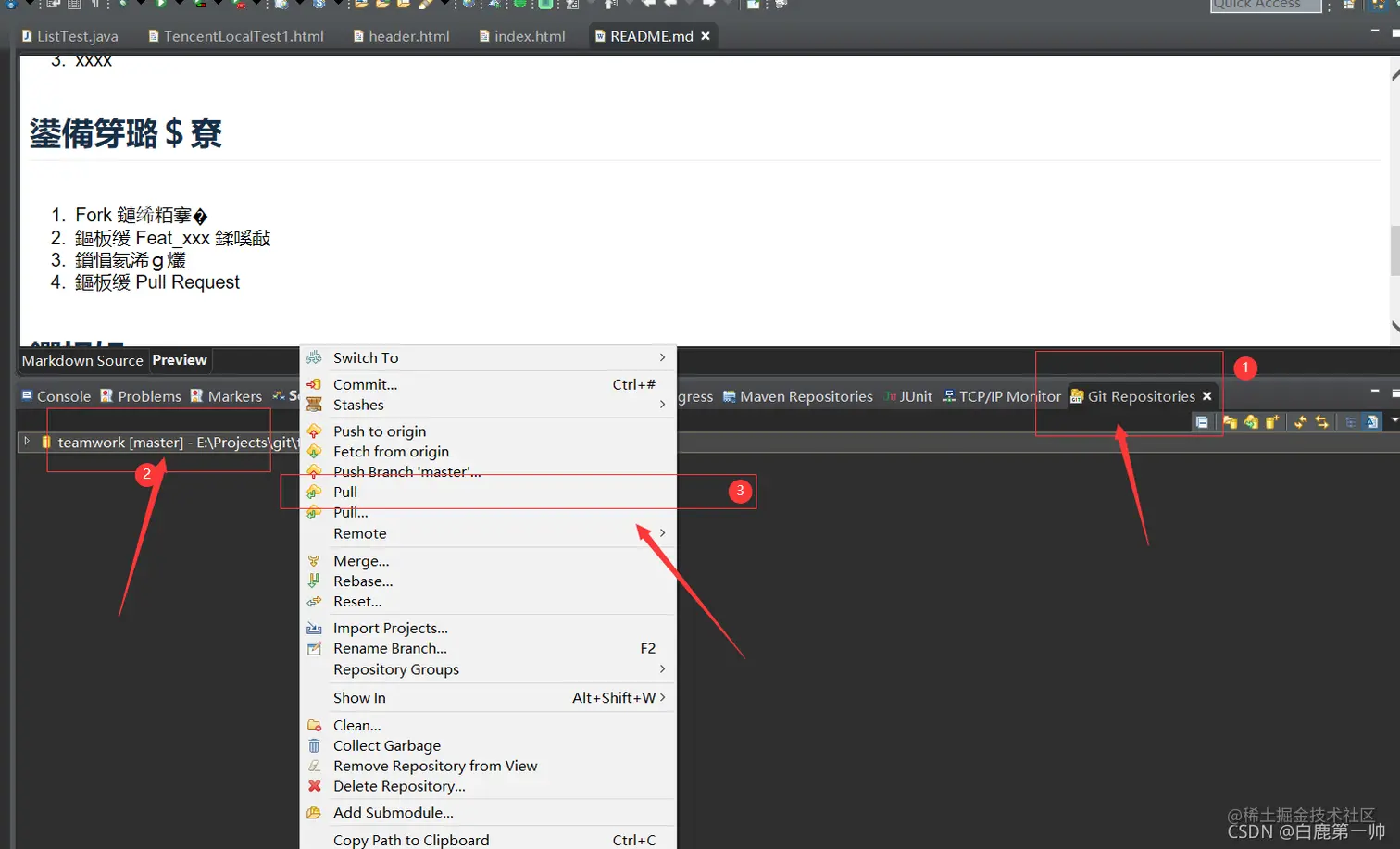Screen dimensions: 1400x849
Task: Select Import Projects...
Action: coord(488,628)
